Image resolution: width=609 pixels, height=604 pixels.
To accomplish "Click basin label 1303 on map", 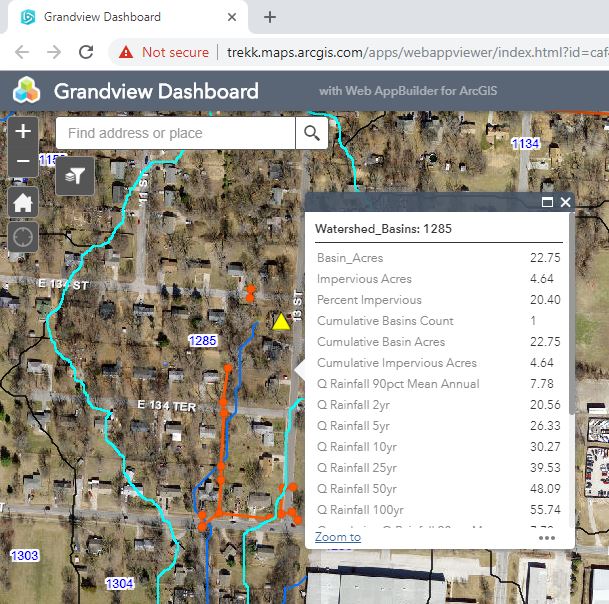I will pyautogui.click(x=24, y=555).
